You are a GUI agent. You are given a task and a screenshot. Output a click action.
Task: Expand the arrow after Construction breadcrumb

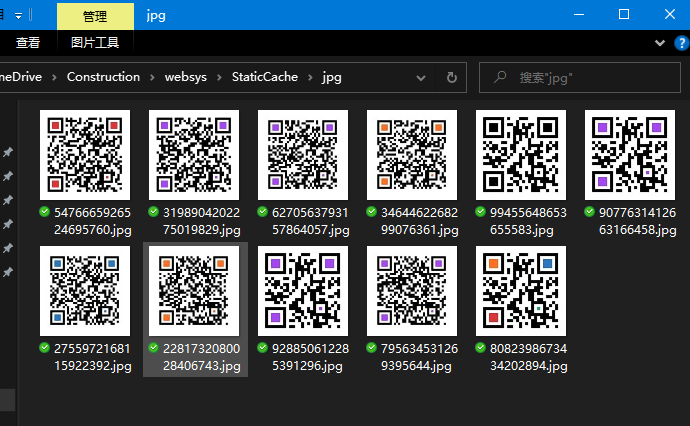tap(152, 77)
